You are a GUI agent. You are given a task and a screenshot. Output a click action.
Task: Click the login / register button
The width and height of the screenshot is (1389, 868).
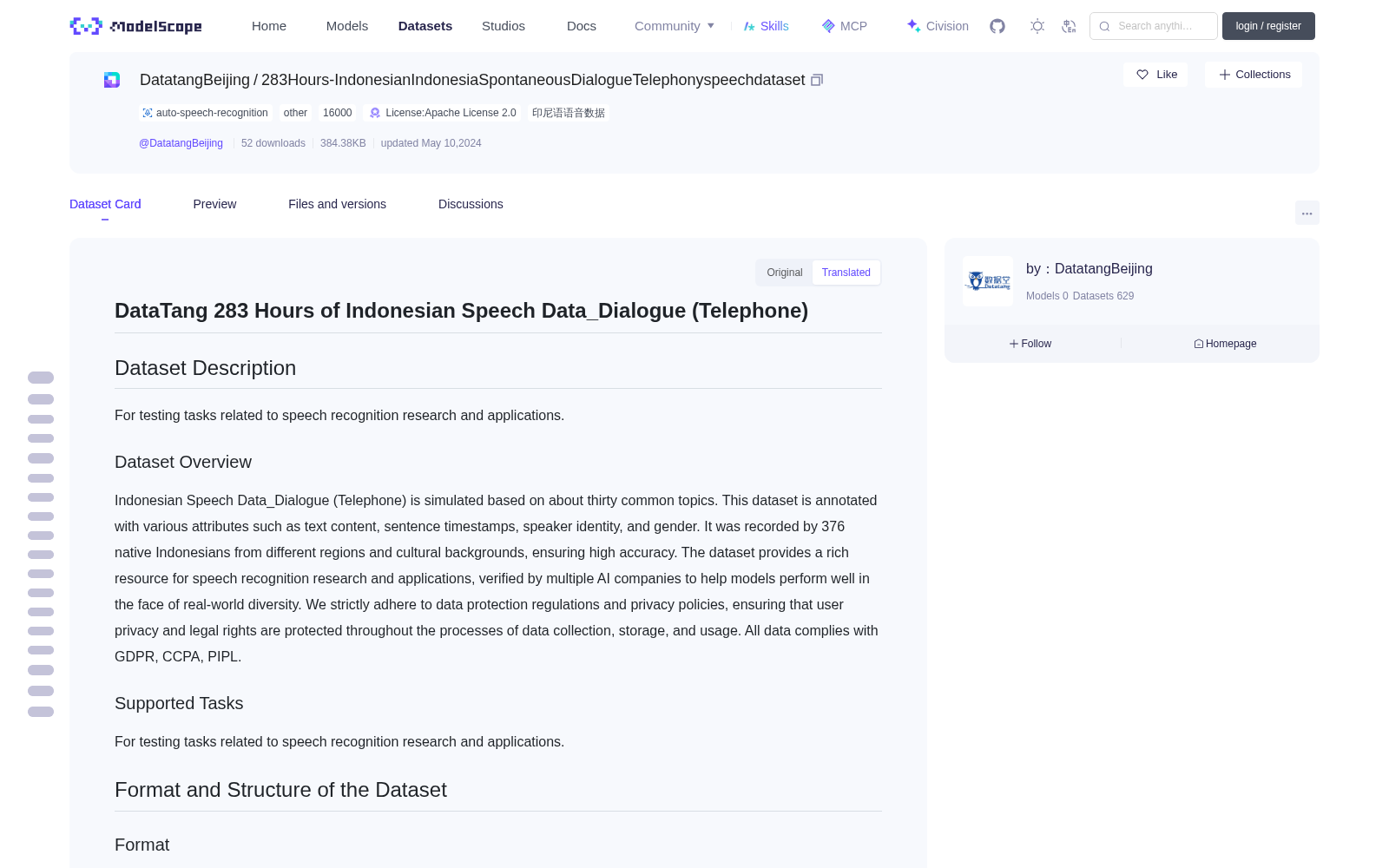click(x=1268, y=26)
